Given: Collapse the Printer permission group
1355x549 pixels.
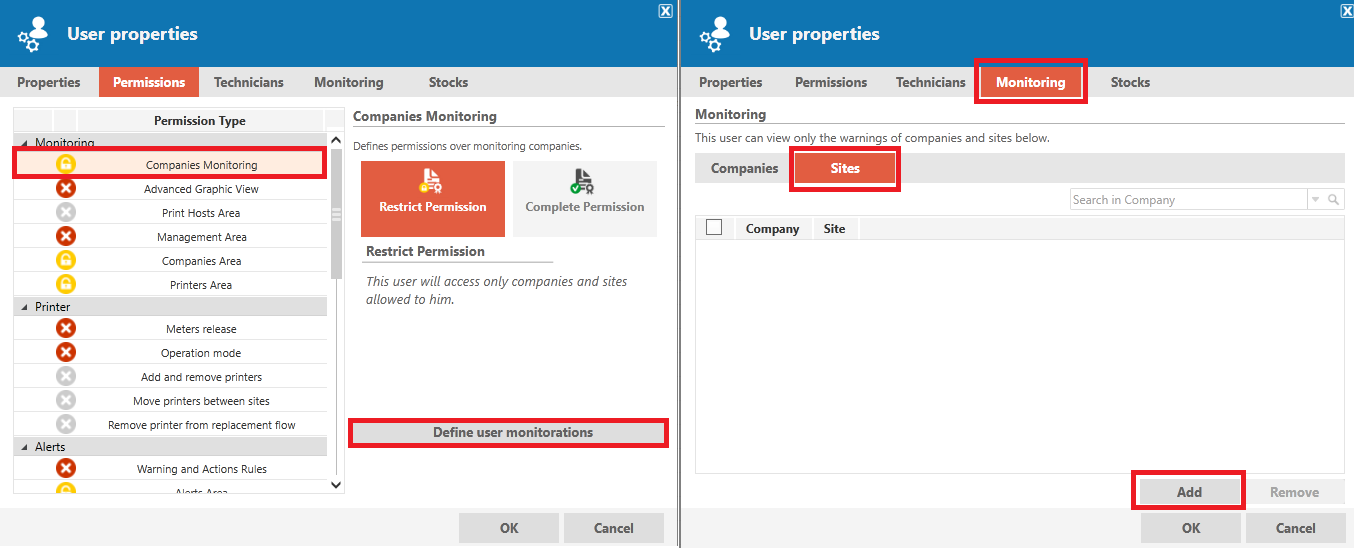Looking at the screenshot, I should point(25,307).
